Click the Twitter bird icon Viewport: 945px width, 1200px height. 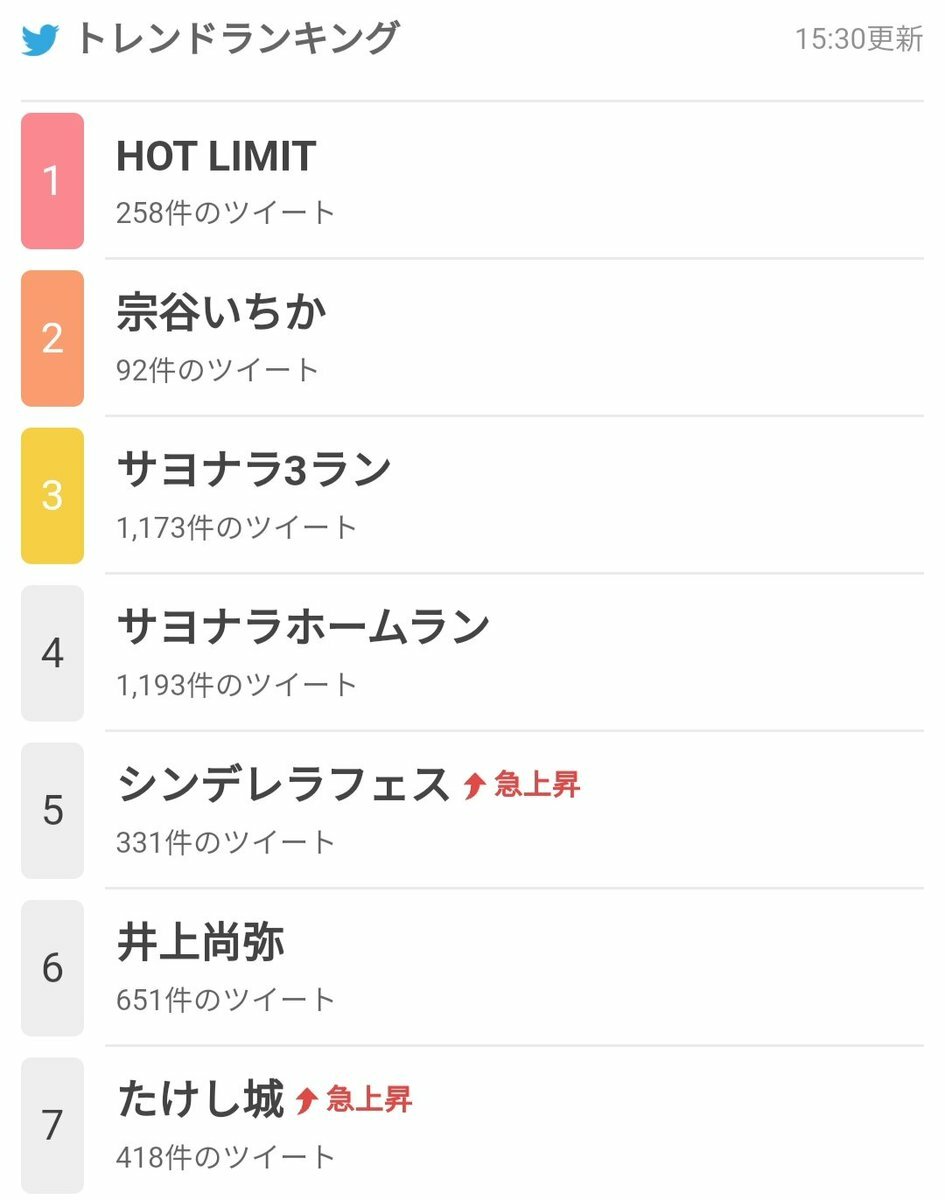(x=41, y=40)
